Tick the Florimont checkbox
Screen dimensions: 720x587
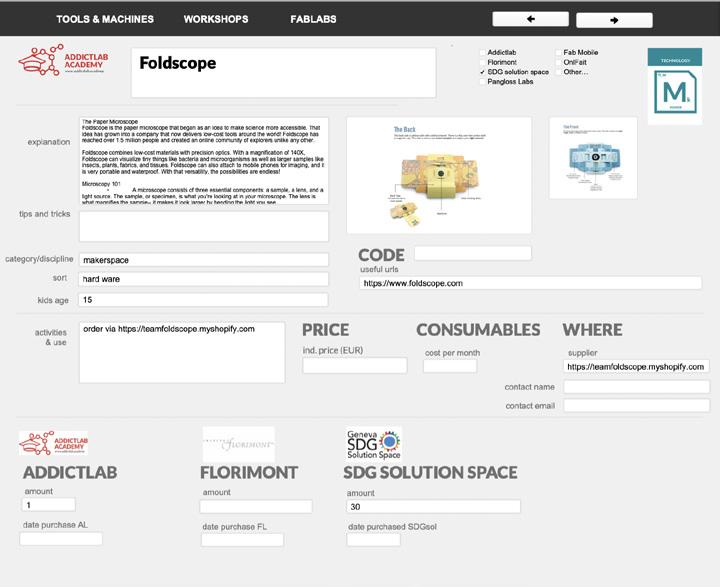coord(482,62)
